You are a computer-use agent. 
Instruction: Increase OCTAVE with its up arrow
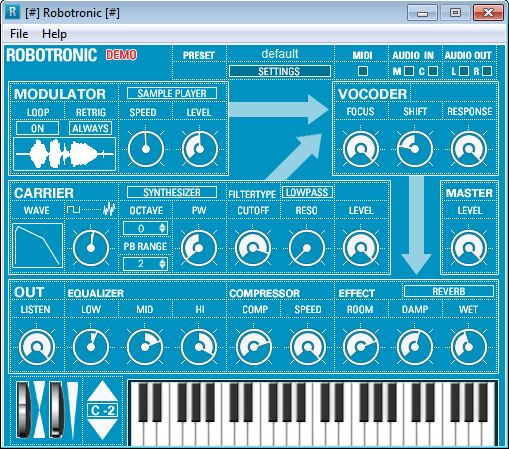point(162,226)
